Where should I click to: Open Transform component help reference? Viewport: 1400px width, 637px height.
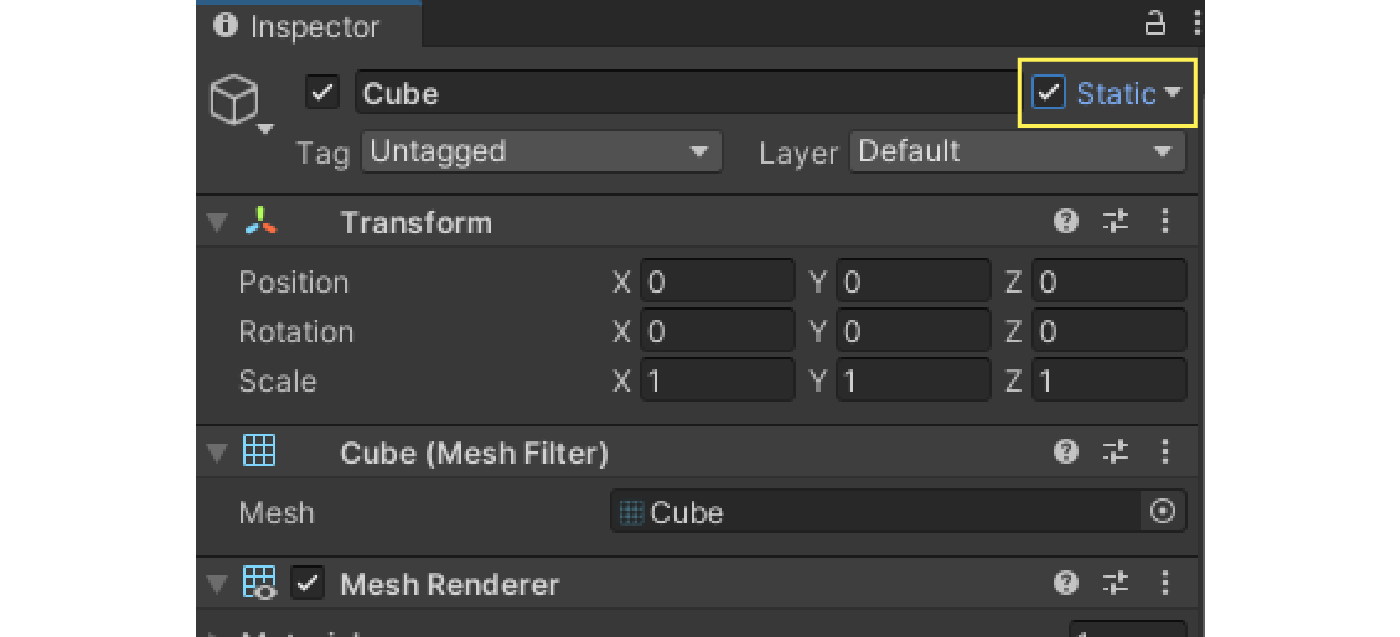[x=1066, y=221]
